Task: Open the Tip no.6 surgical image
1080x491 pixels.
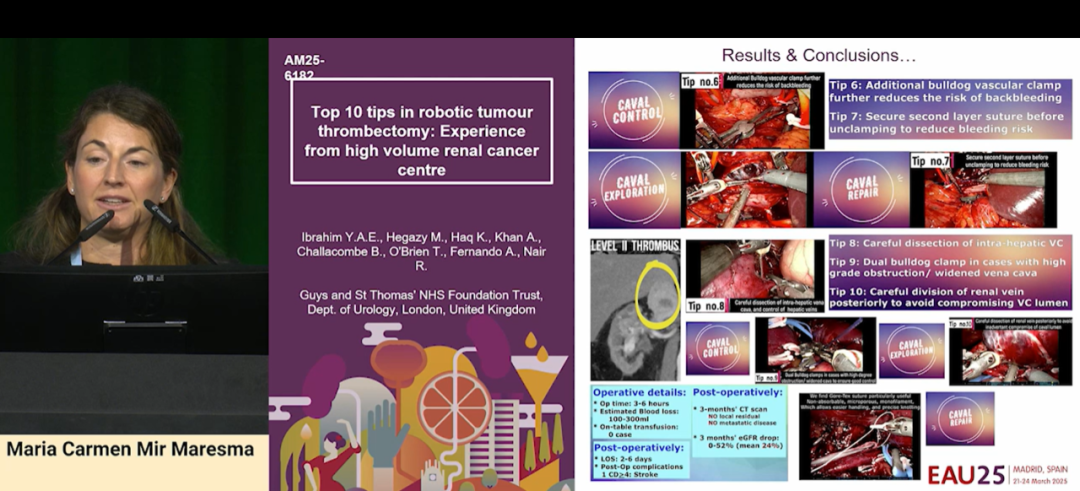Action: coord(752,111)
